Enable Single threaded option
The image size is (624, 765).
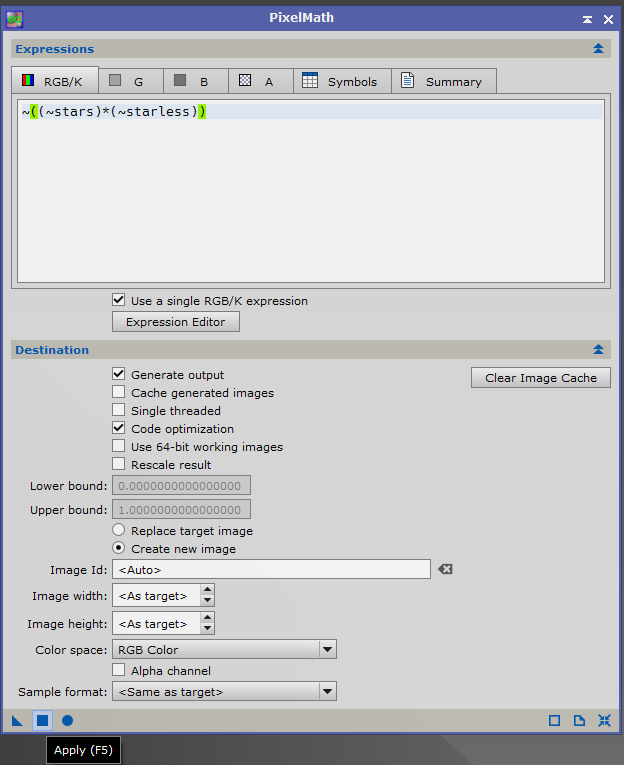coord(119,410)
